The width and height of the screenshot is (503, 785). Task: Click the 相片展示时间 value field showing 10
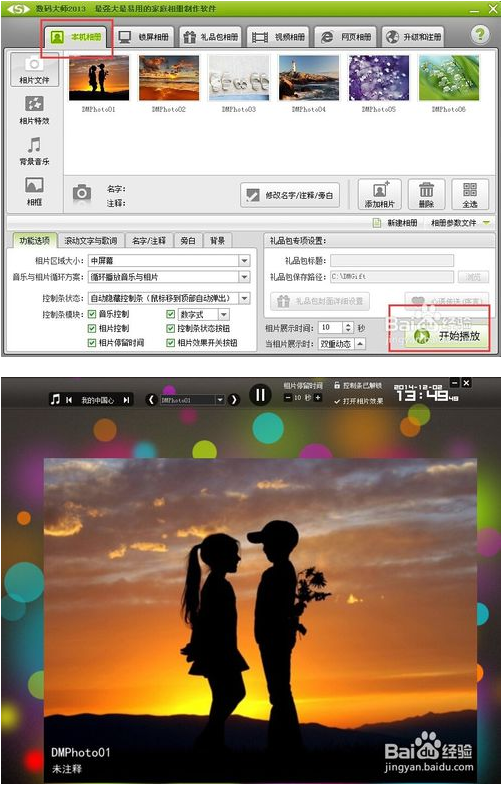pos(331,327)
